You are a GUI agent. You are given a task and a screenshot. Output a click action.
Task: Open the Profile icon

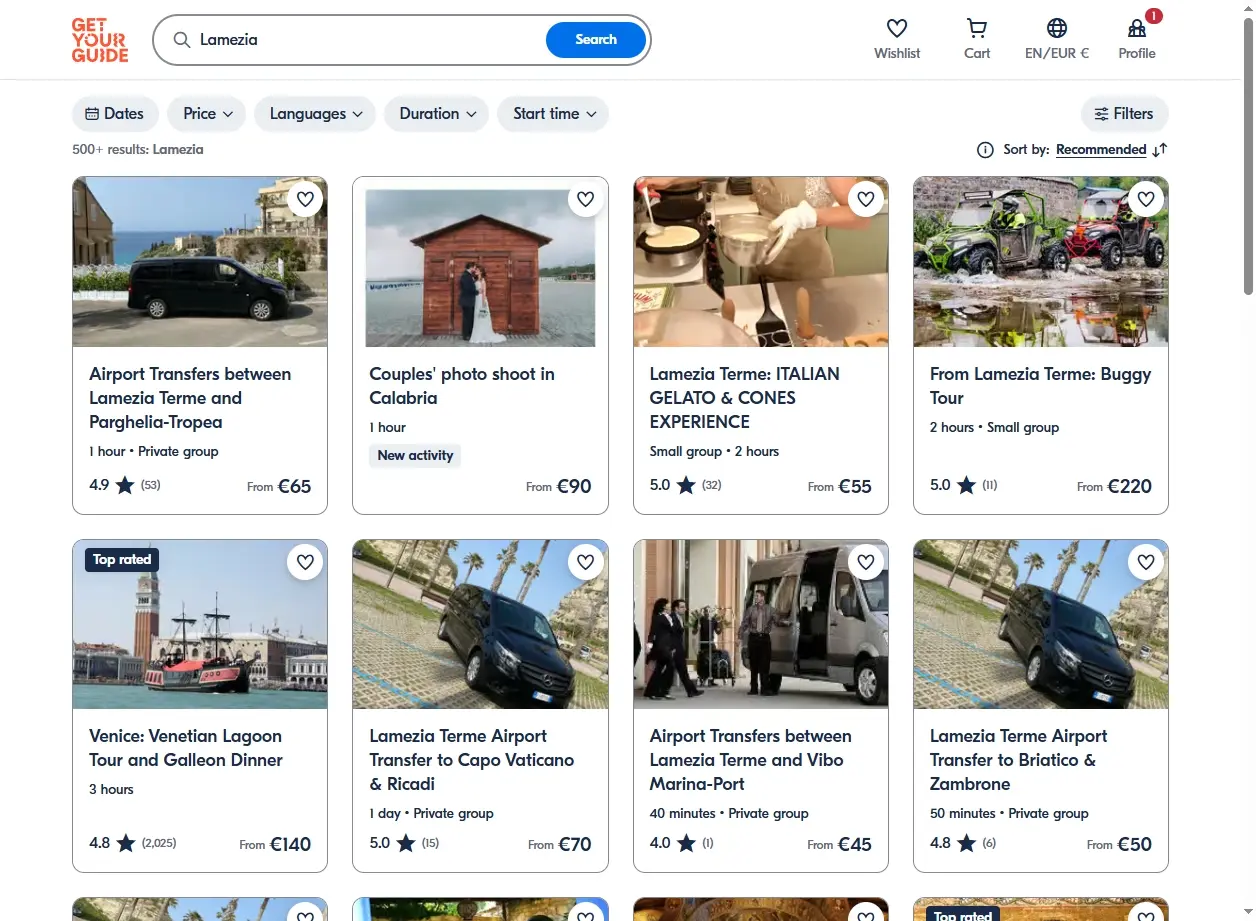(1137, 28)
